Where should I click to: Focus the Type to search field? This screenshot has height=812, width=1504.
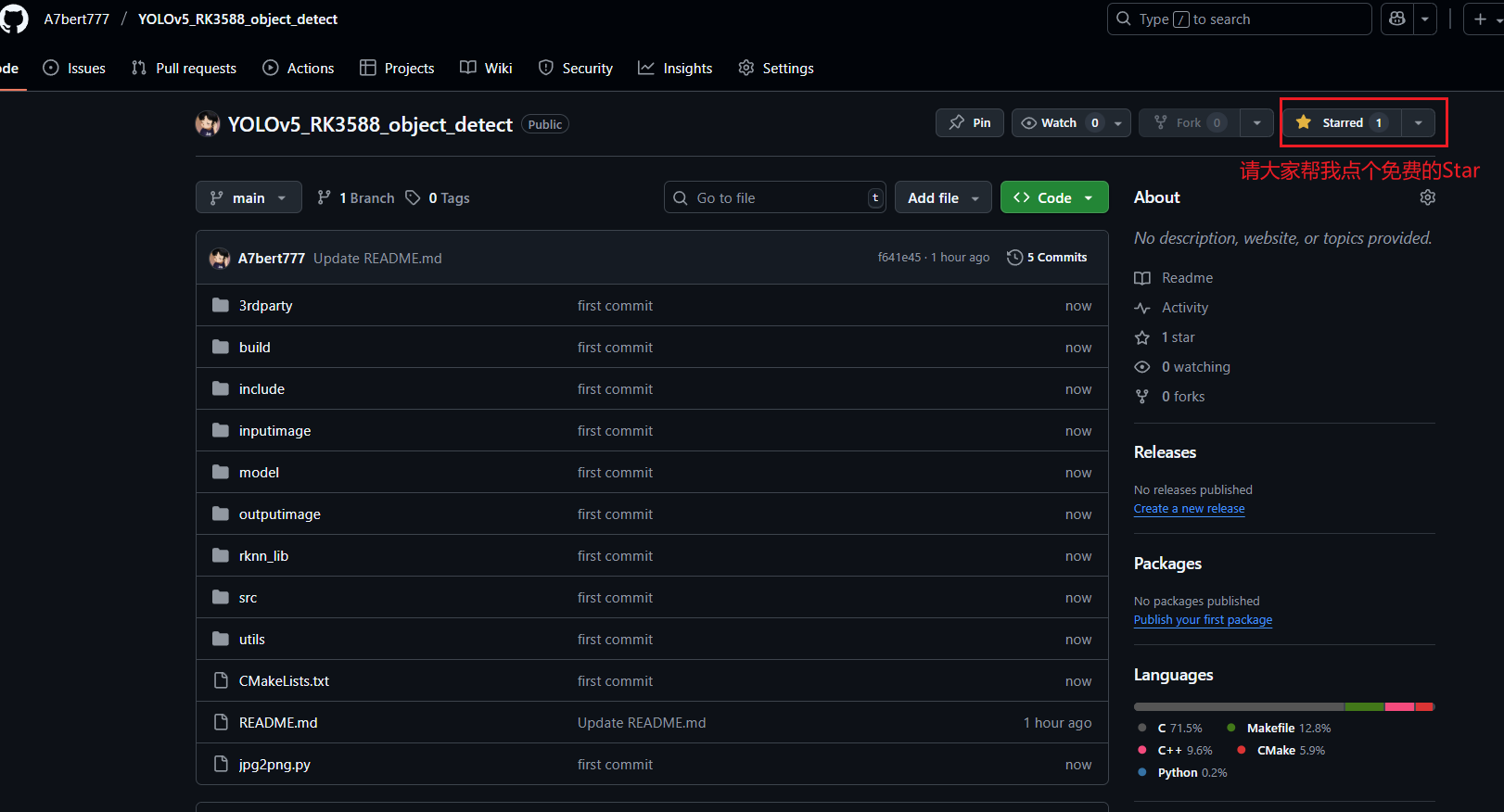click(1239, 19)
